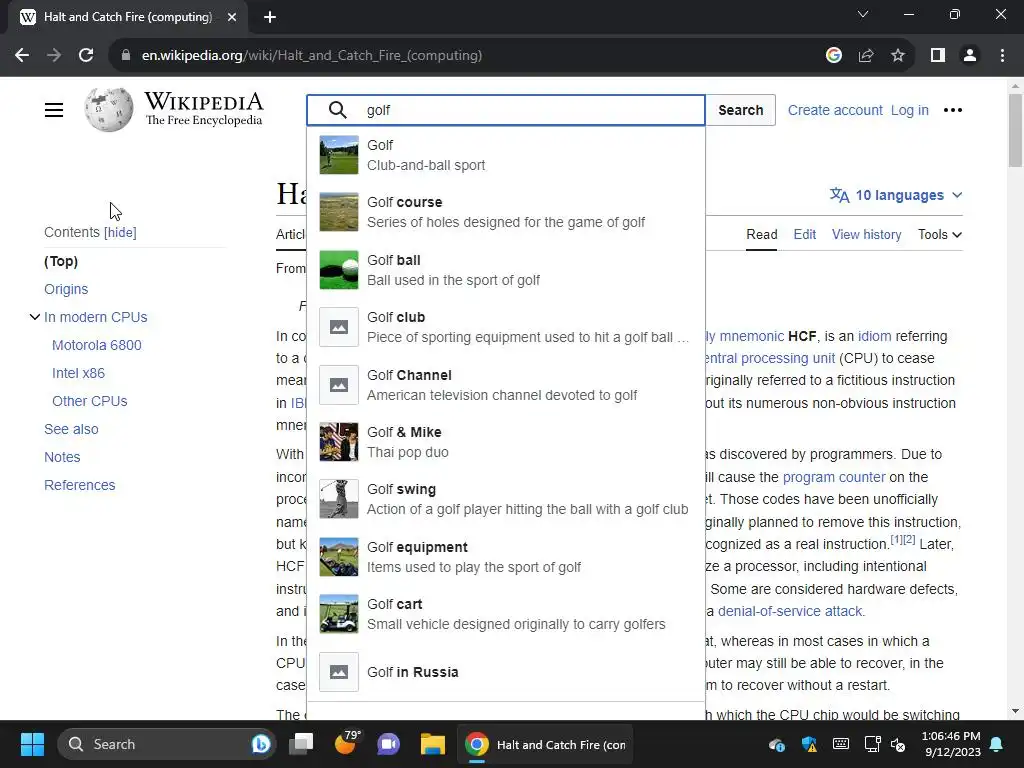
Task: Open the Bing icon in taskbar search
Action: pos(261,744)
